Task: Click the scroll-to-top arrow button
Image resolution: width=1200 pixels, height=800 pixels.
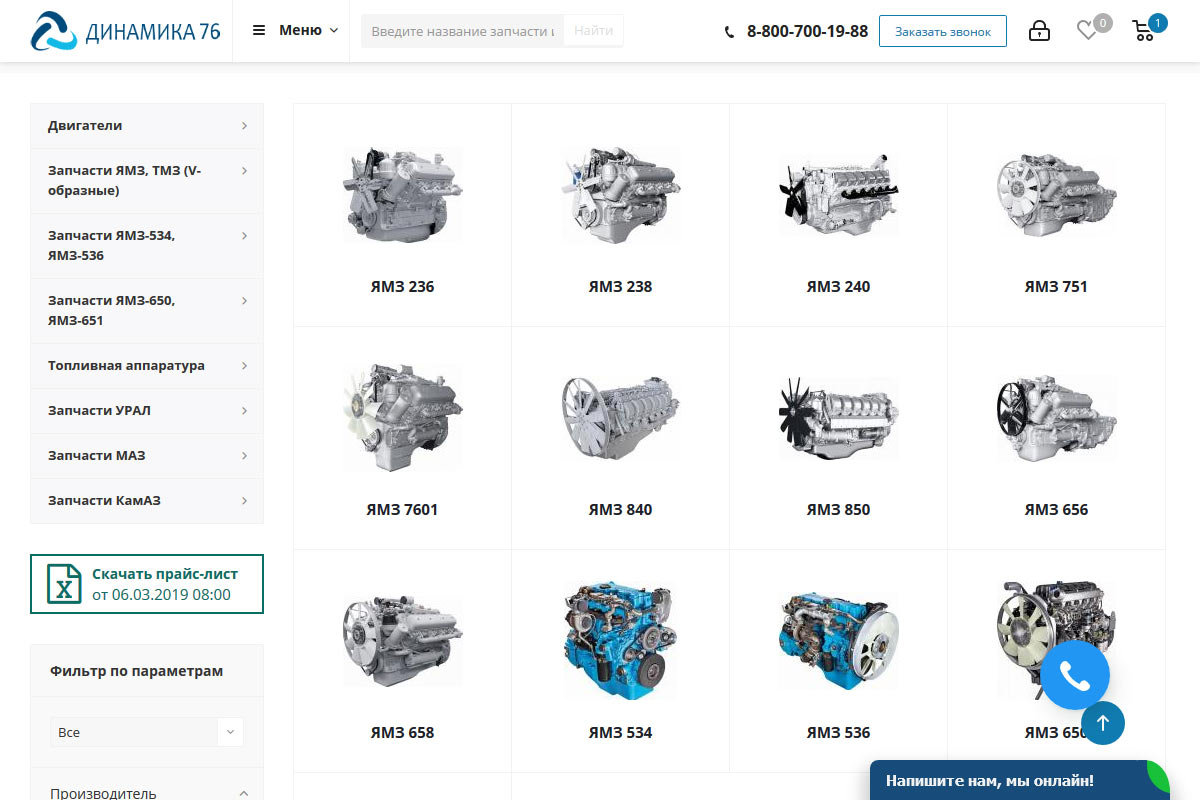Action: pos(1102,722)
